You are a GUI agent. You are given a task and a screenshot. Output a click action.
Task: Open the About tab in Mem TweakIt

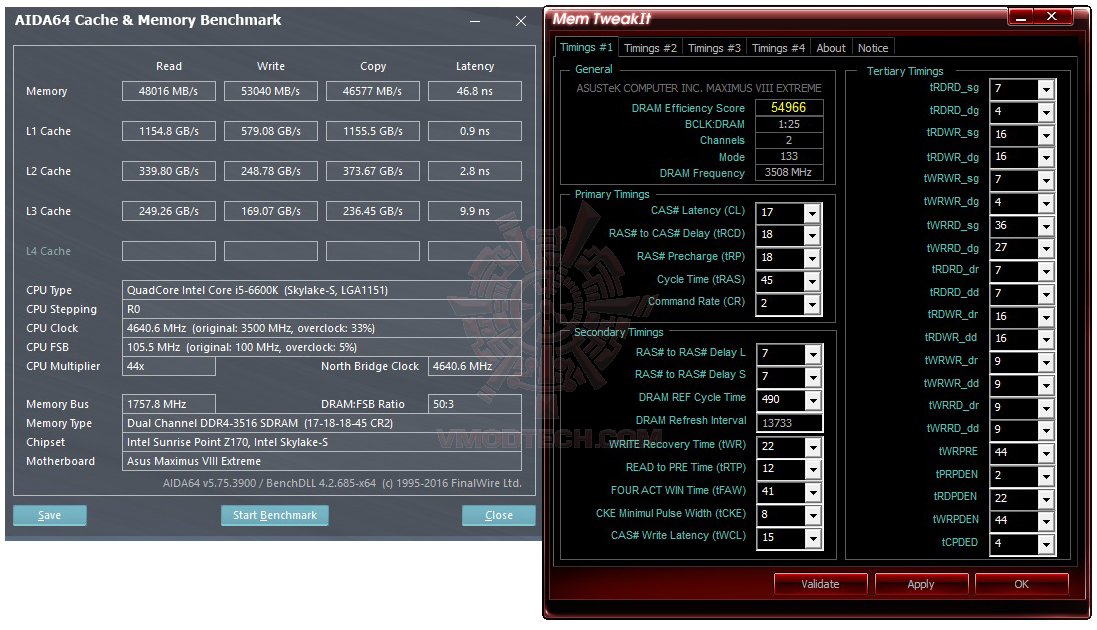(x=831, y=47)
